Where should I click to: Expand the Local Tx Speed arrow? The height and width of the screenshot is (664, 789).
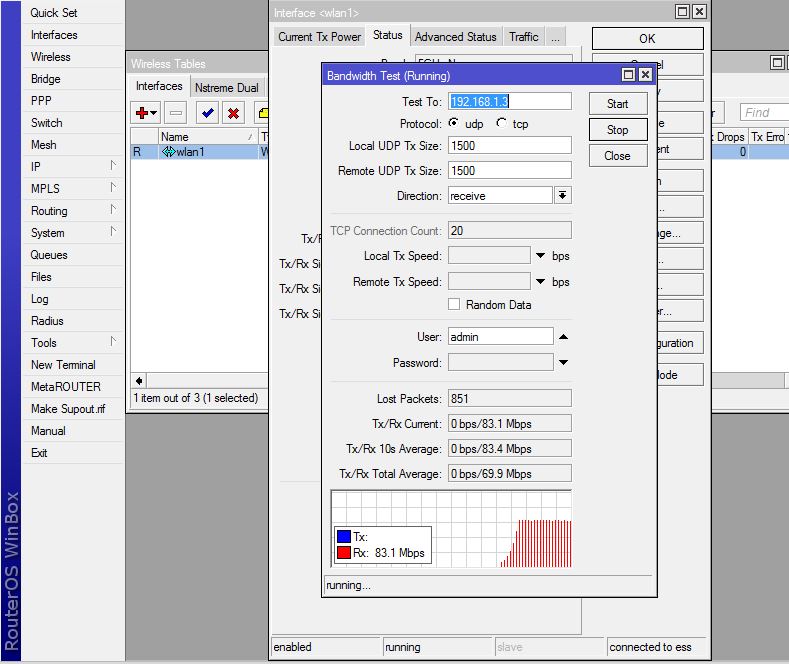[540, 256]
